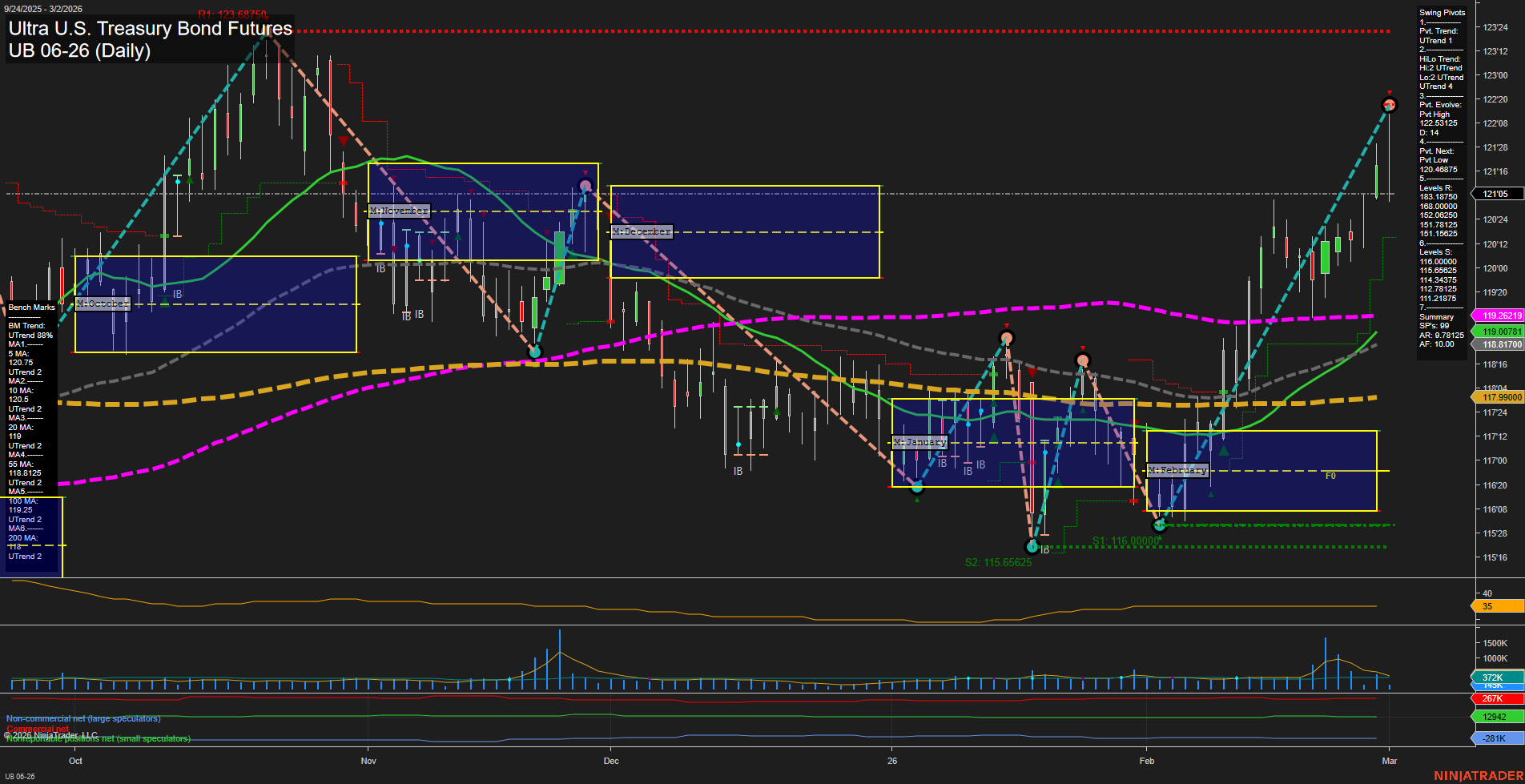Click the M:February zone label
1525x784 pixels.
coord(1177,470)
